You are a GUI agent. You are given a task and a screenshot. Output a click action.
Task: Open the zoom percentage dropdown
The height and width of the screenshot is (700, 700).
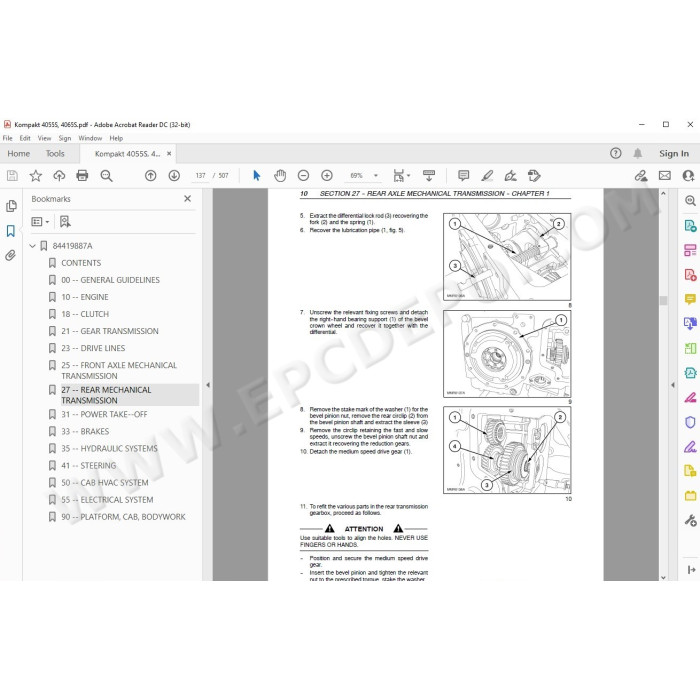pyautogui.click(x=376, y=175)
